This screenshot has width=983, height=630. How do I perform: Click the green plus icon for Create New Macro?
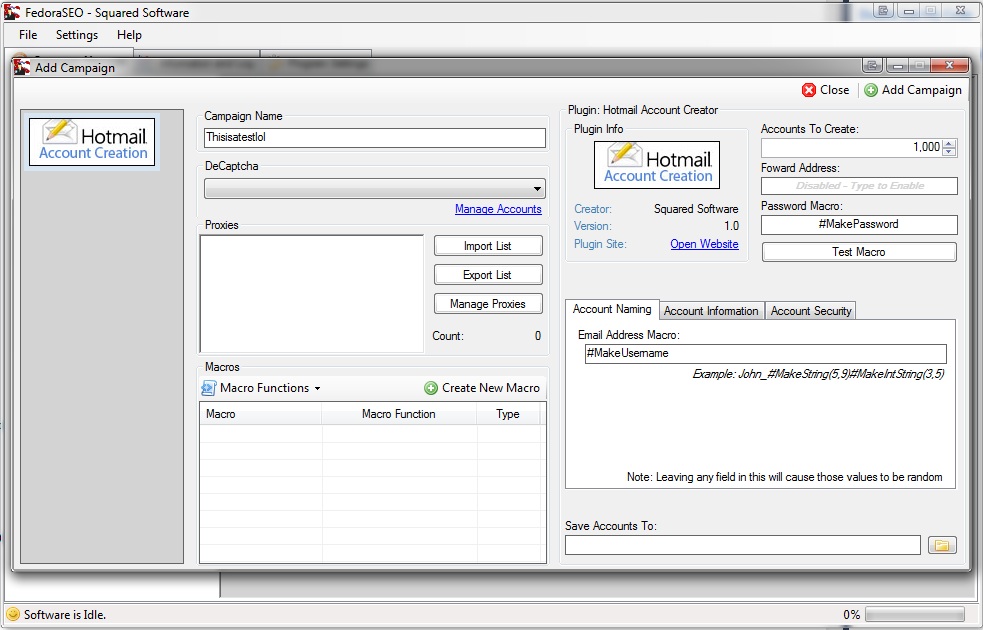click(x=431, y=388)
